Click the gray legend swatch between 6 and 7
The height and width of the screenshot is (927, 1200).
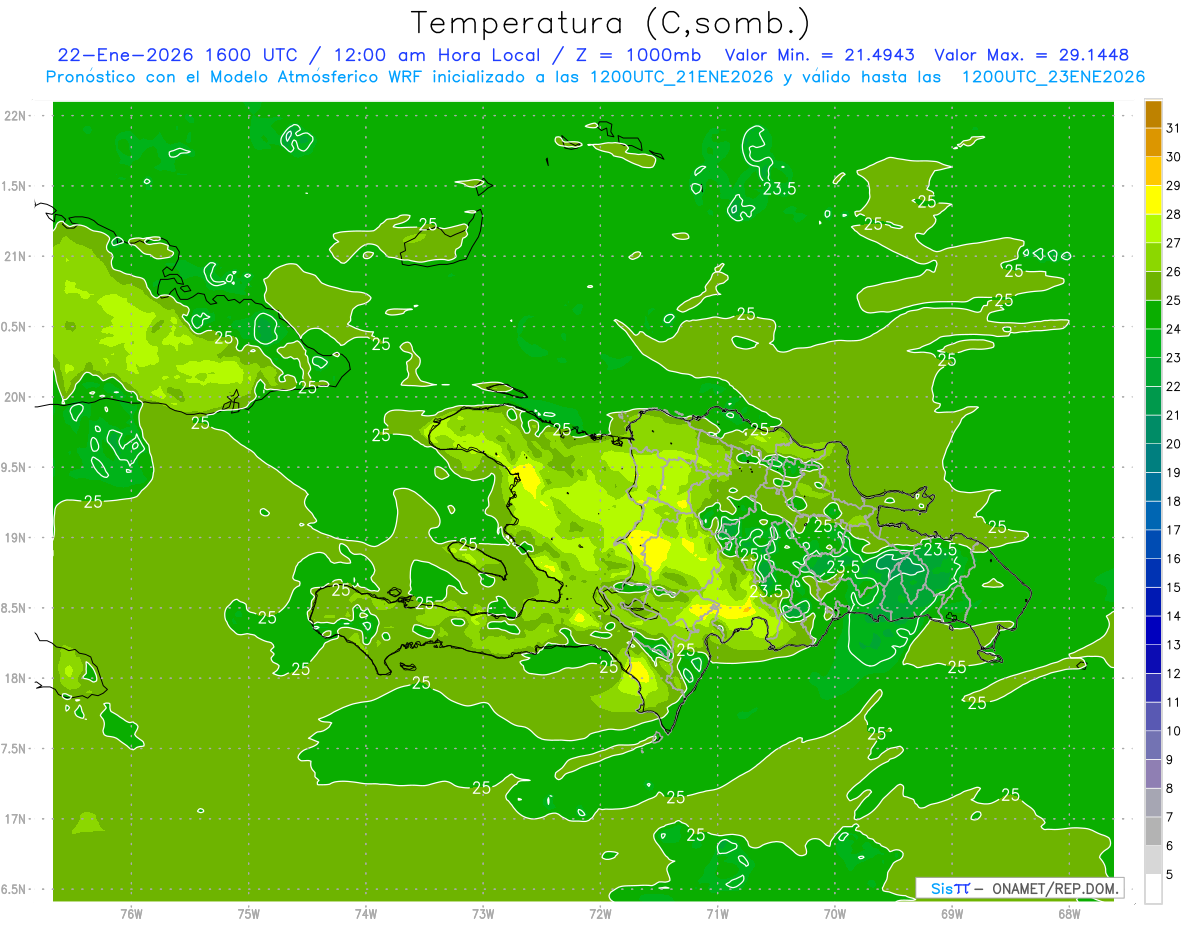[1153, 831]
